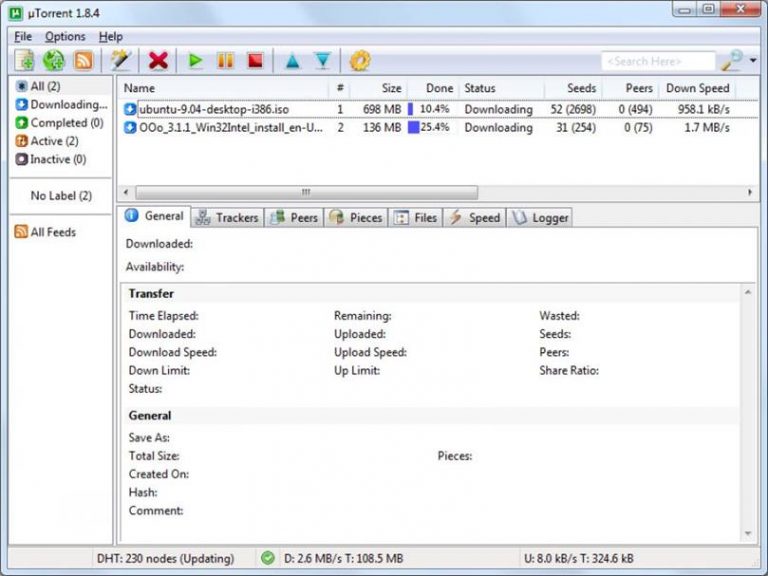Screen dimensions: 768x576
Task: Switch to the General tab
Action: [x=154, y=216]
